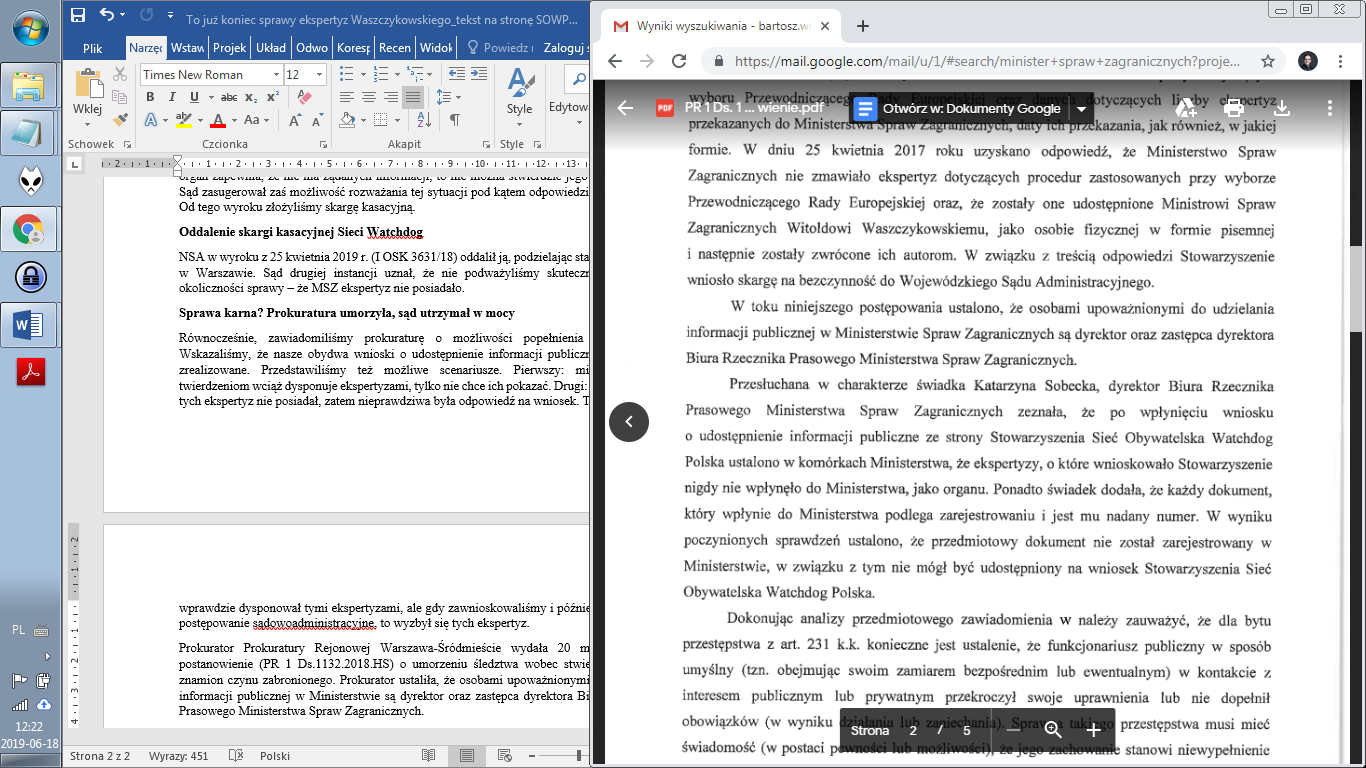
Task: Switch to Read Mode view in the status bar
Action: coord(429,756)
